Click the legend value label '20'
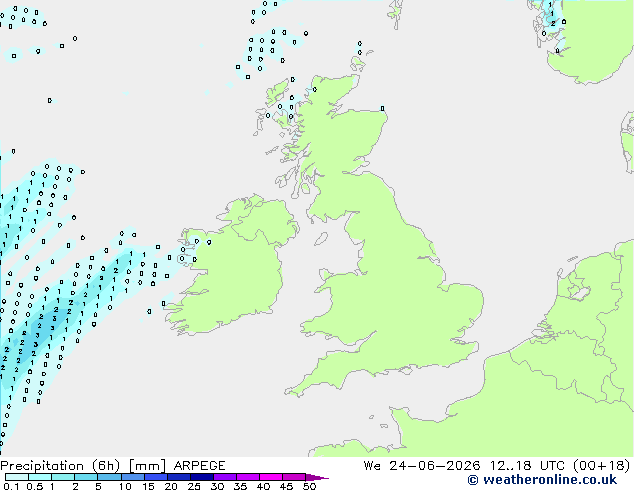The image size is (634, 490). tap(171, 486)
